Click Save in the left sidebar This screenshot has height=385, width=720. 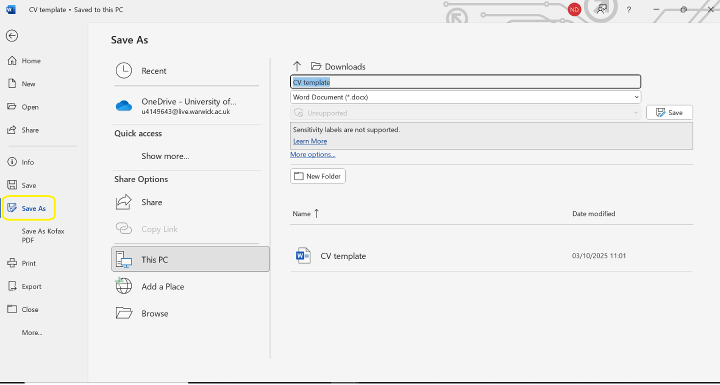22,185
